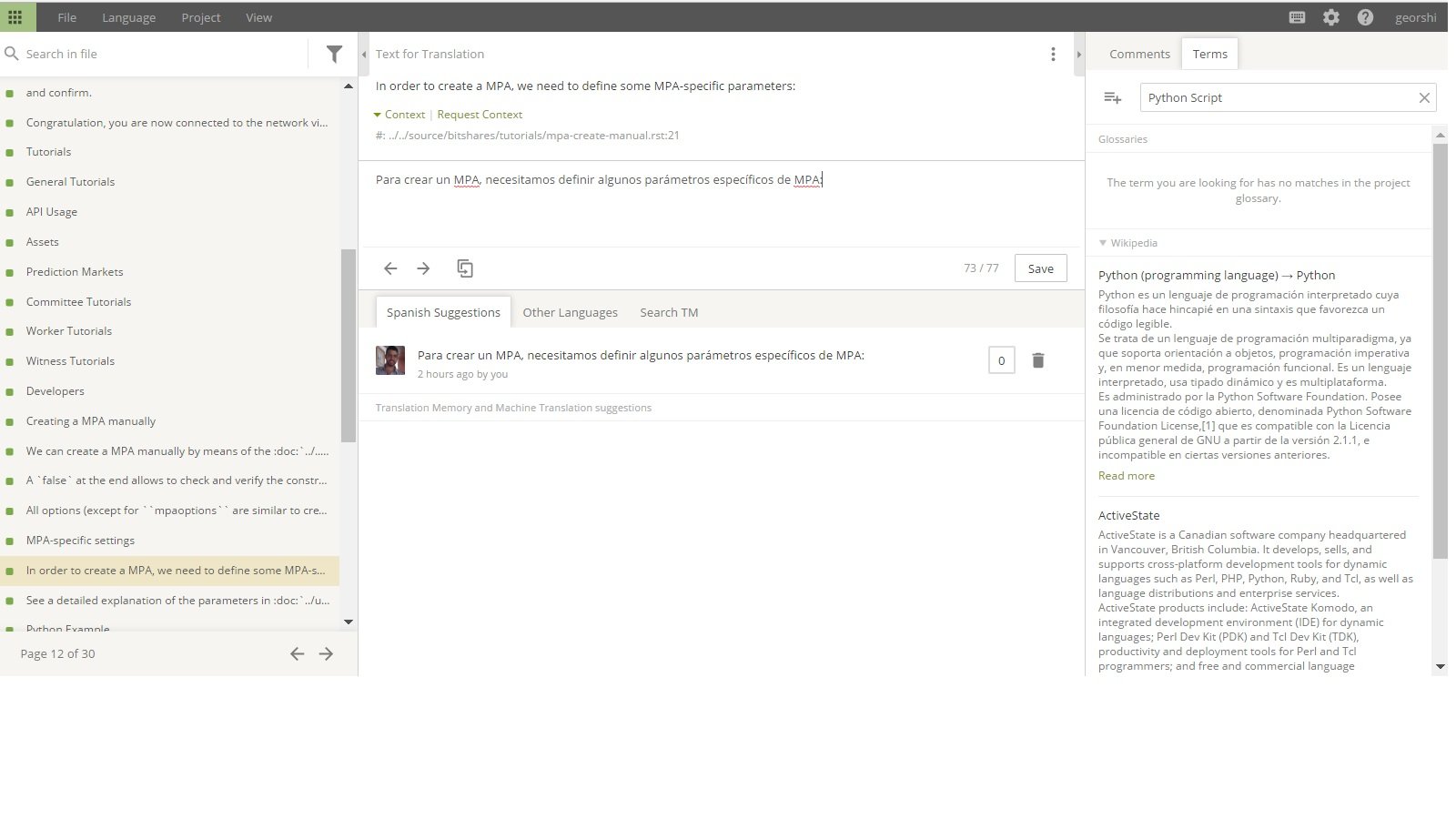The image size is (1456, 819).
Task: Open the string filter funnel icon
Action: (334, 54)
